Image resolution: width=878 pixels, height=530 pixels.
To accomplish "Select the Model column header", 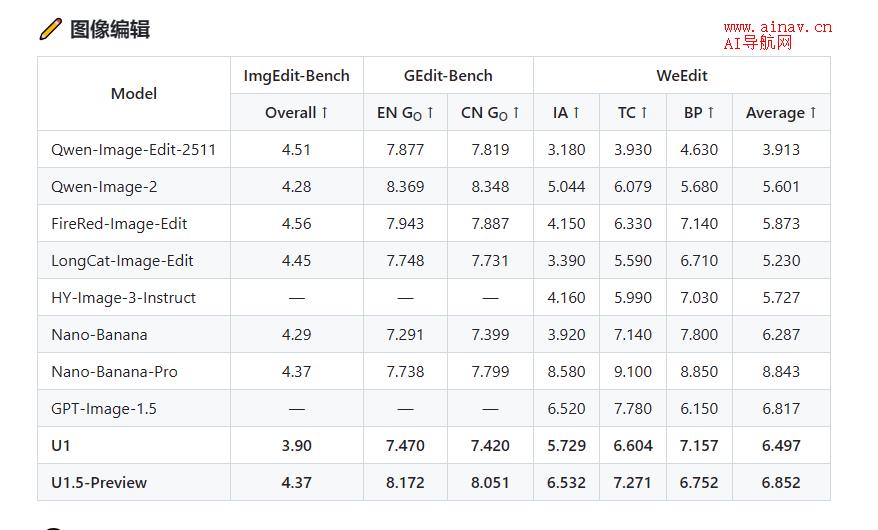I will [134, 93].
